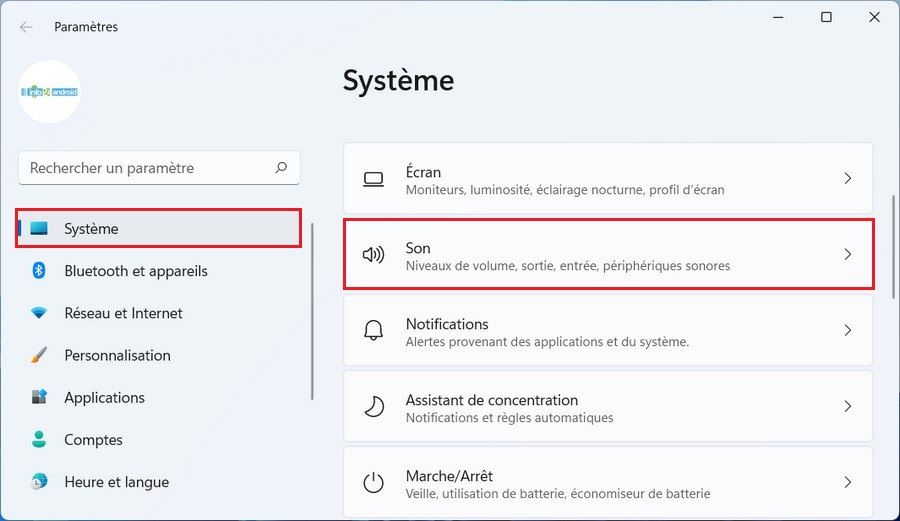Screen dimensions: 900x521
Task: Open the user profile avatar
Action: click(x=49, y=92)
